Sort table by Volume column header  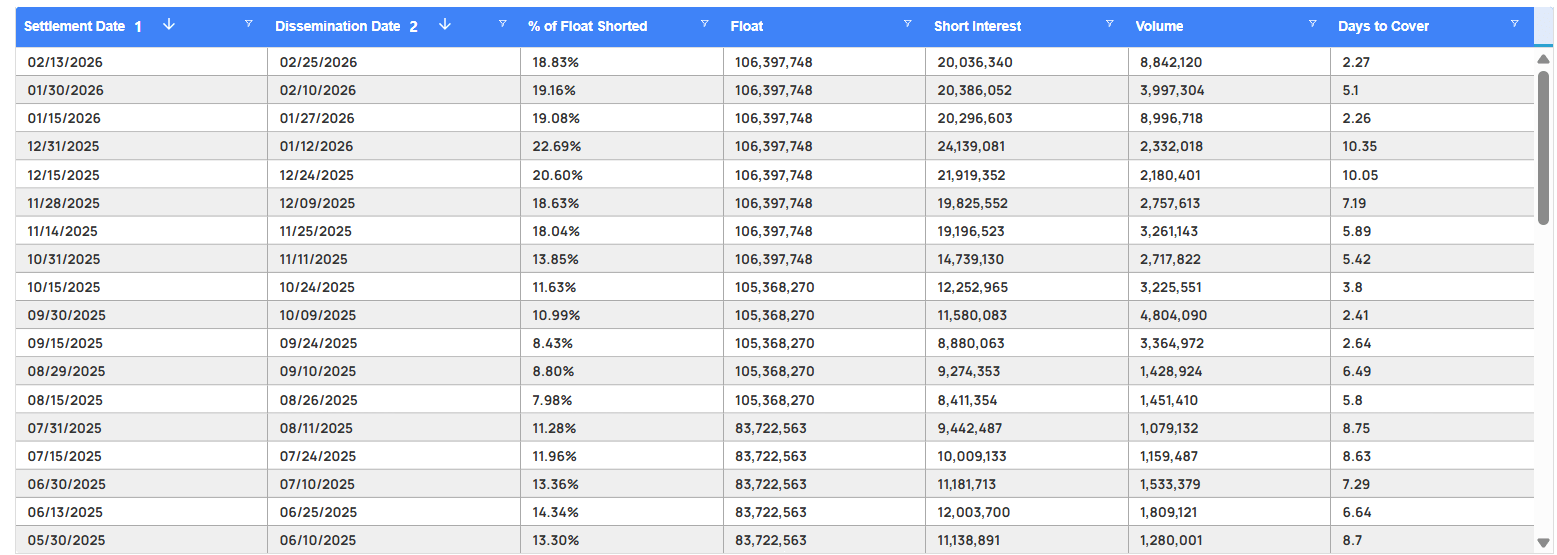pyautogui.click(x=1160, y=26)
